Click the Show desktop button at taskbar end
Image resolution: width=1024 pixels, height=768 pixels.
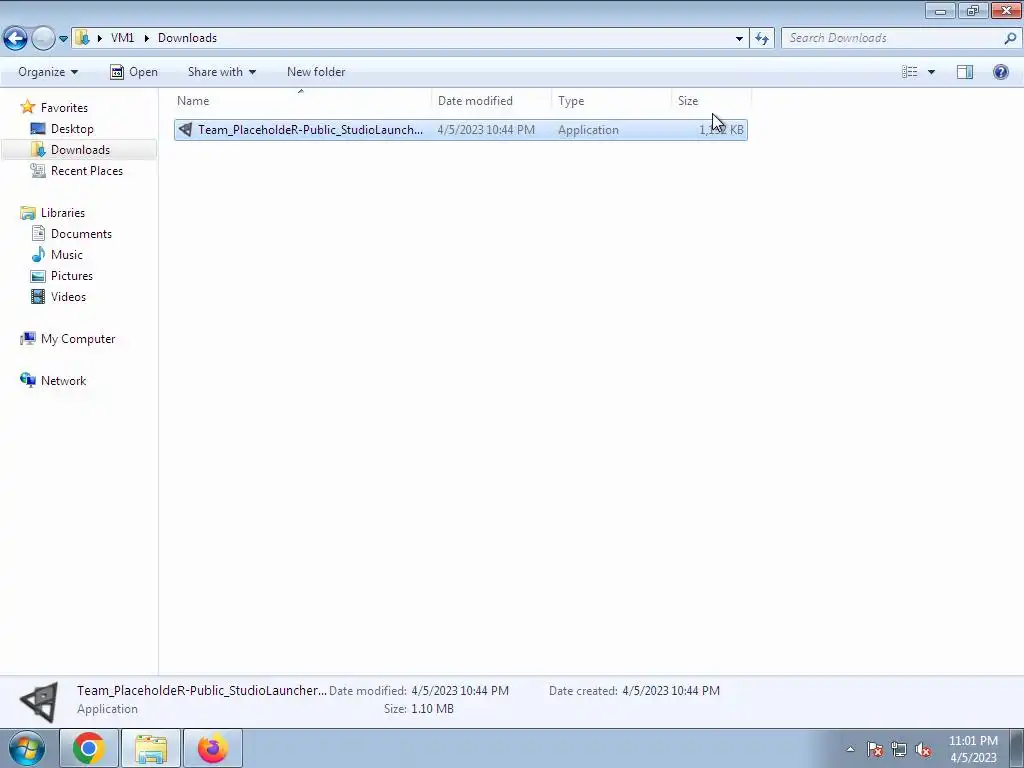tap(1017, 748)
